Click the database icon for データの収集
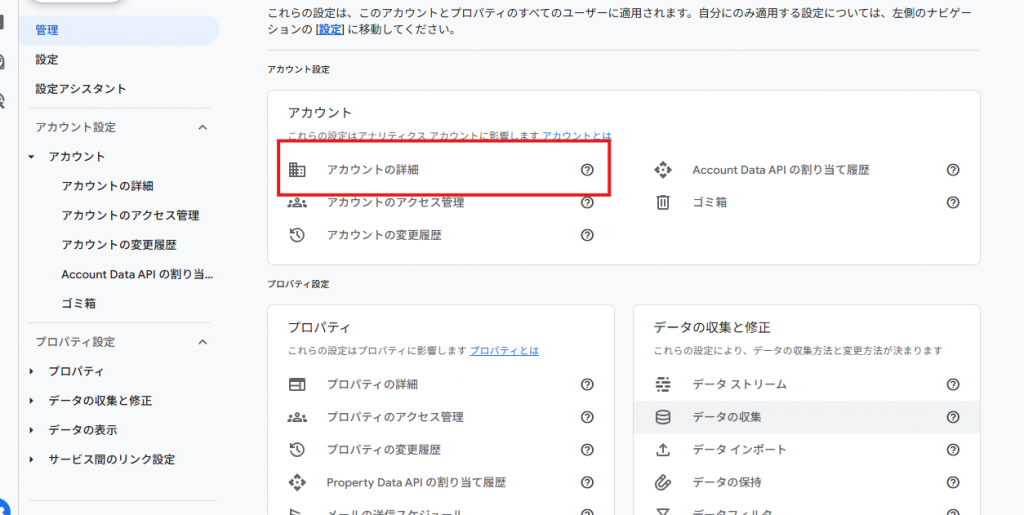Image resolution: width=1024 pixels, height=515 pixels. click(x=662, y=417)
